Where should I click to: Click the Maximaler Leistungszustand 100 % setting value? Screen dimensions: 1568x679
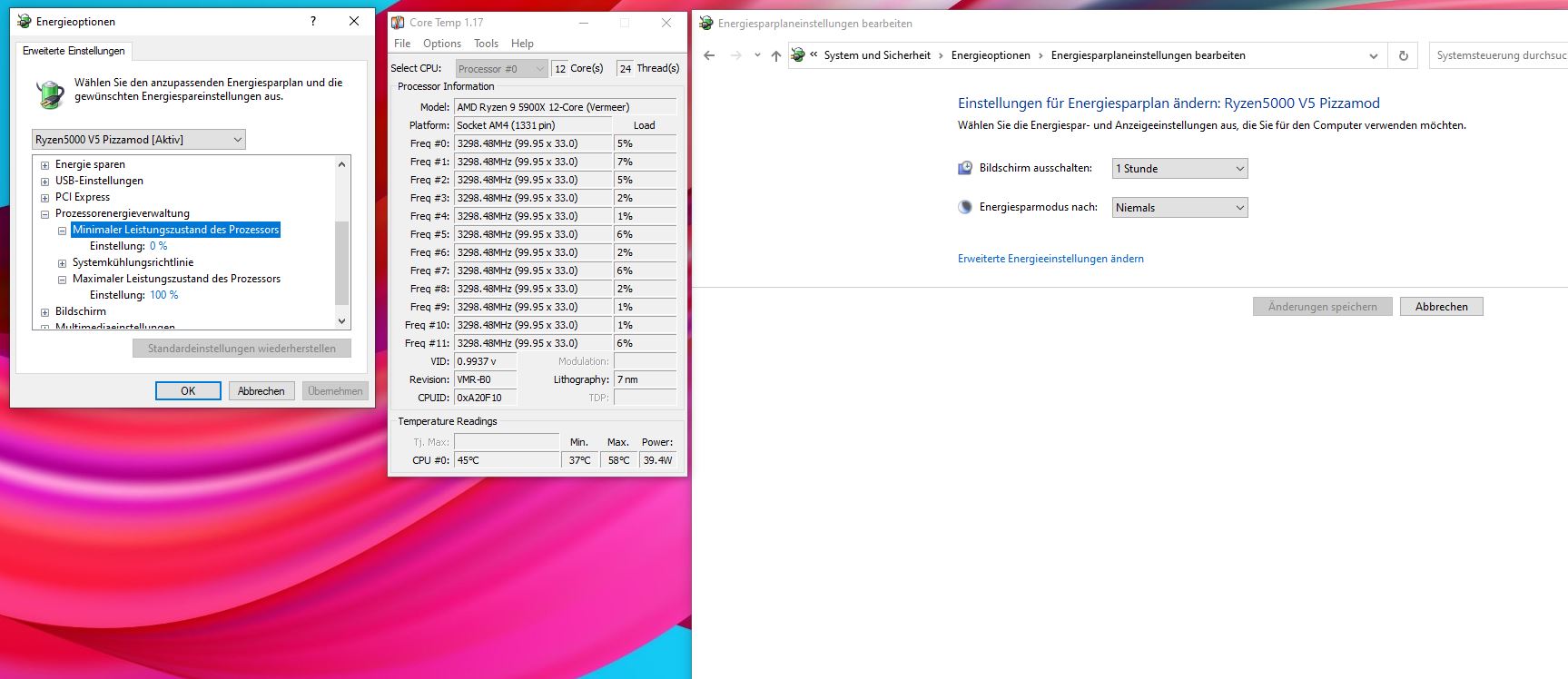pyautogui.click(x=164, y=295)
